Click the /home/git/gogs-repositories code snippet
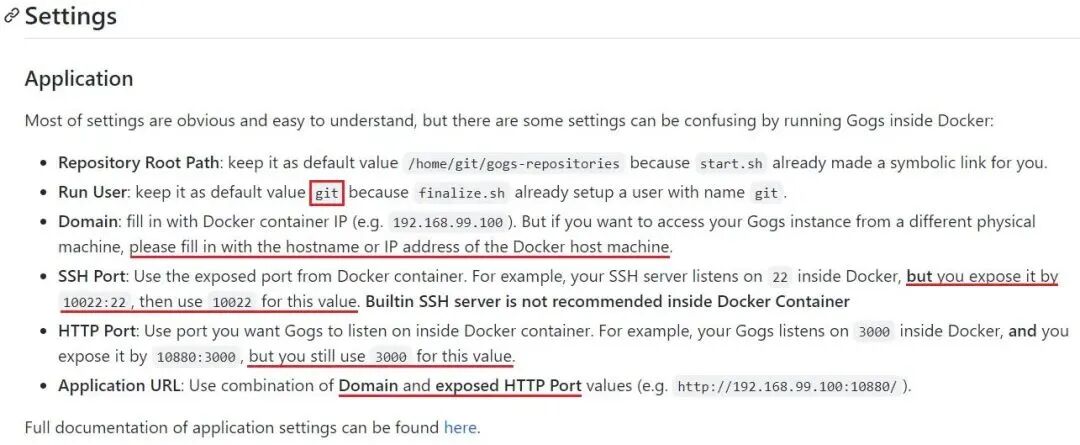 point(514,164)
